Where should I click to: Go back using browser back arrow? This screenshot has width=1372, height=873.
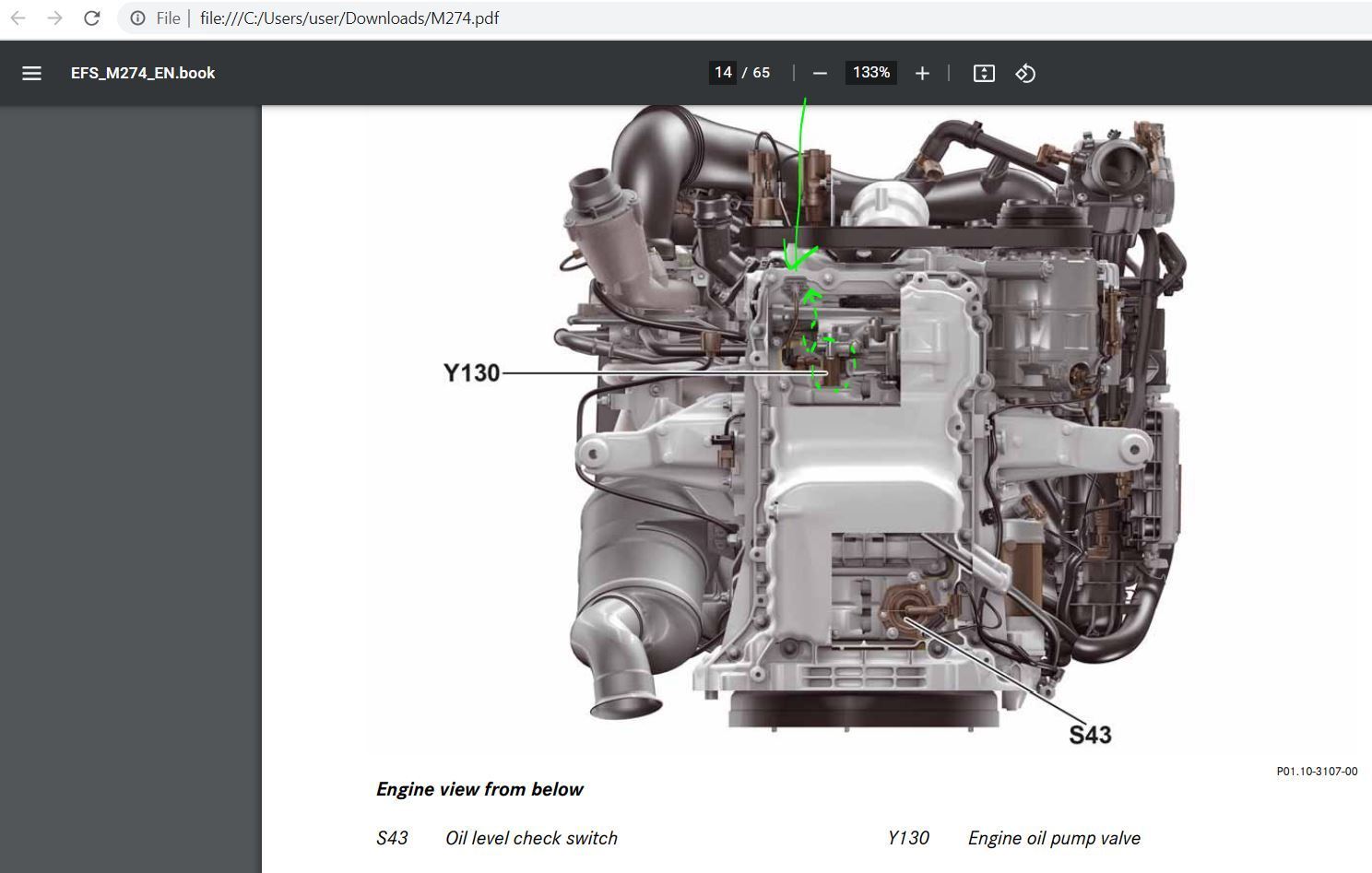point(18,18)
